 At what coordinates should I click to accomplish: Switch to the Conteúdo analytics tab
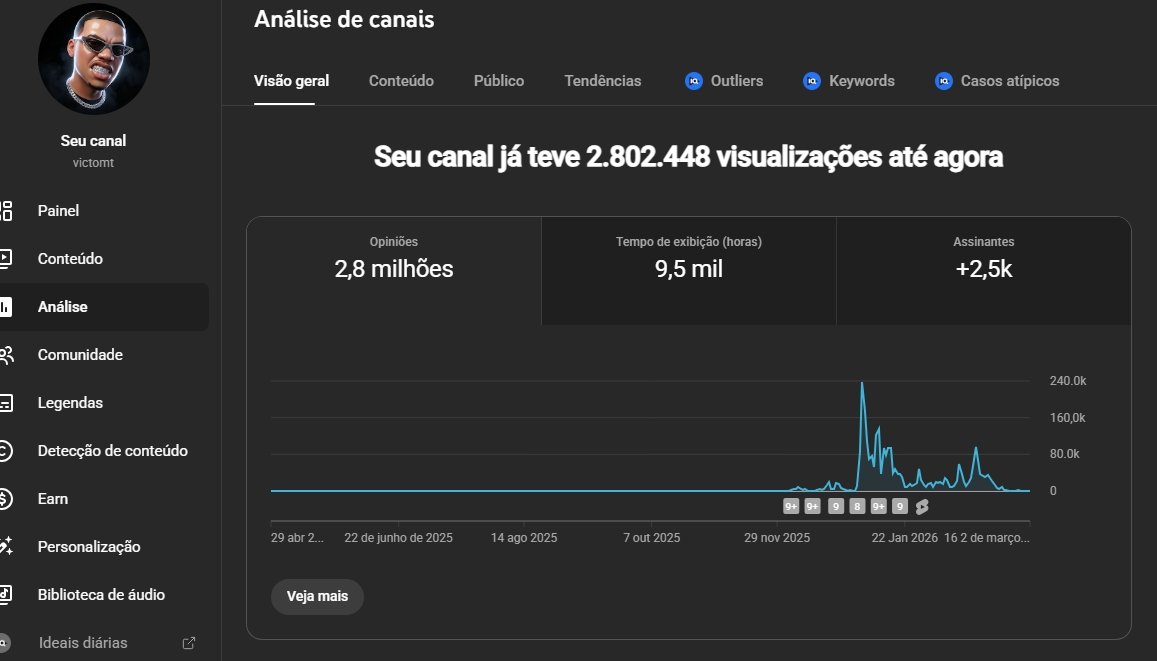[x=401, y=81]
